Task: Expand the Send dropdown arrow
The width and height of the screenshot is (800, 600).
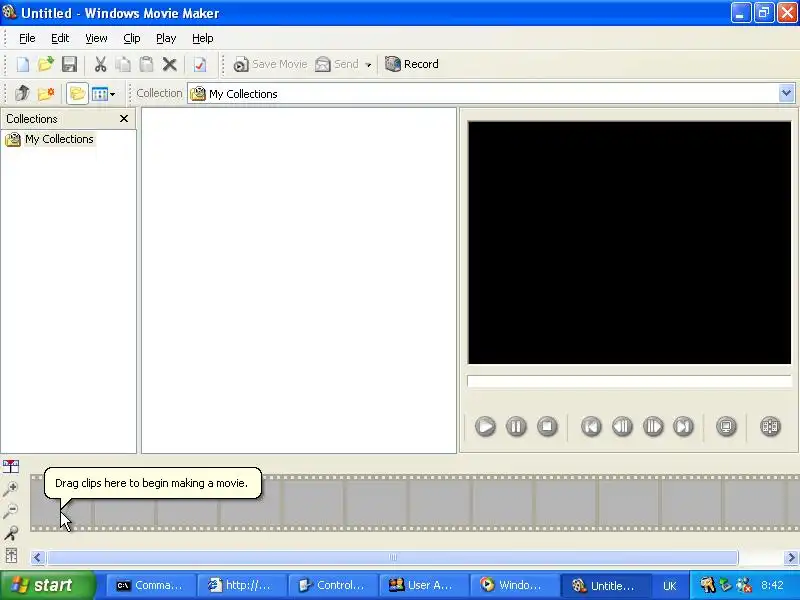Action: 368,65
